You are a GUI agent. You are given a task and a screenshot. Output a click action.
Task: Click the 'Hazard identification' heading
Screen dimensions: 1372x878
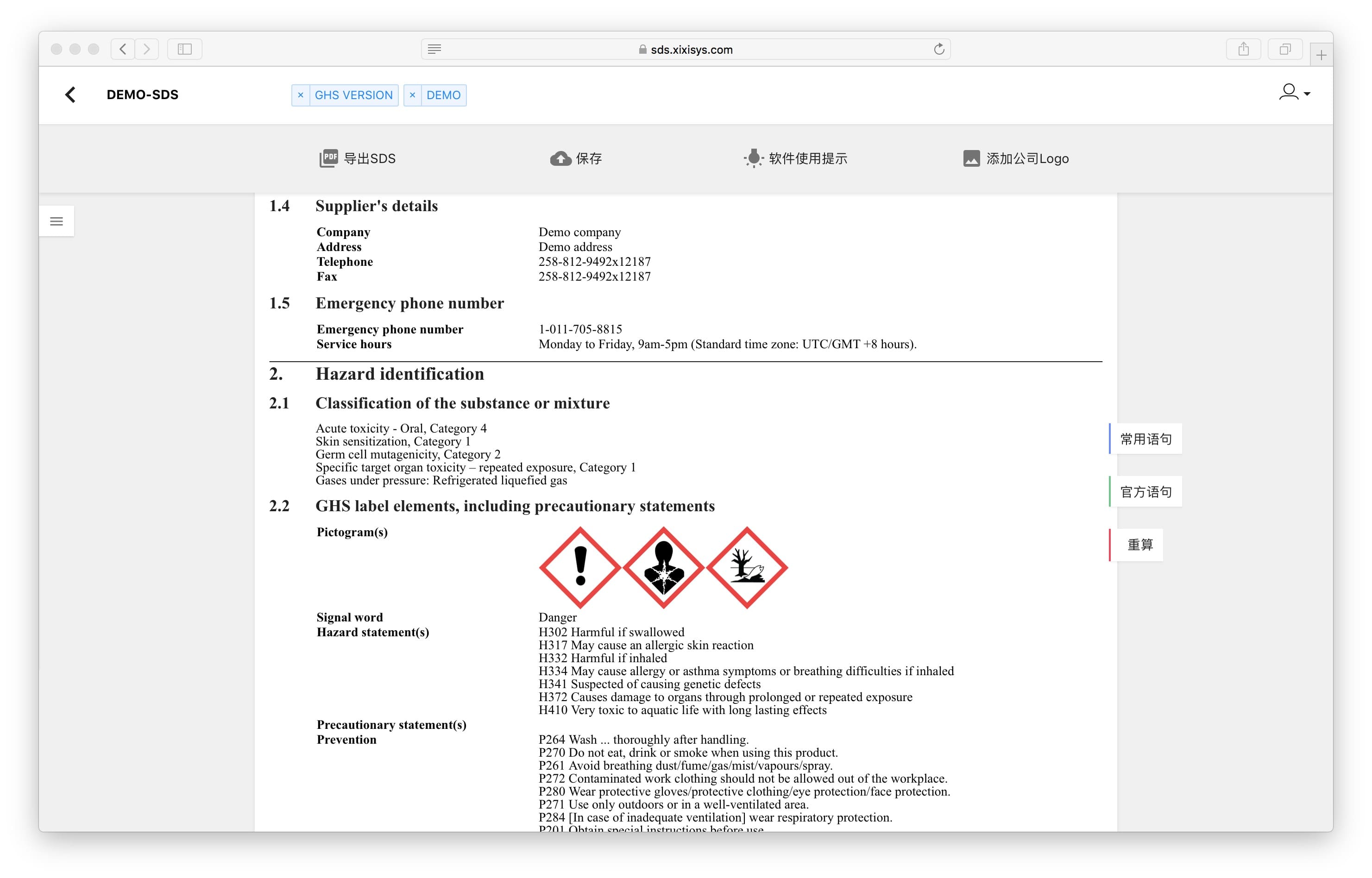400,374
